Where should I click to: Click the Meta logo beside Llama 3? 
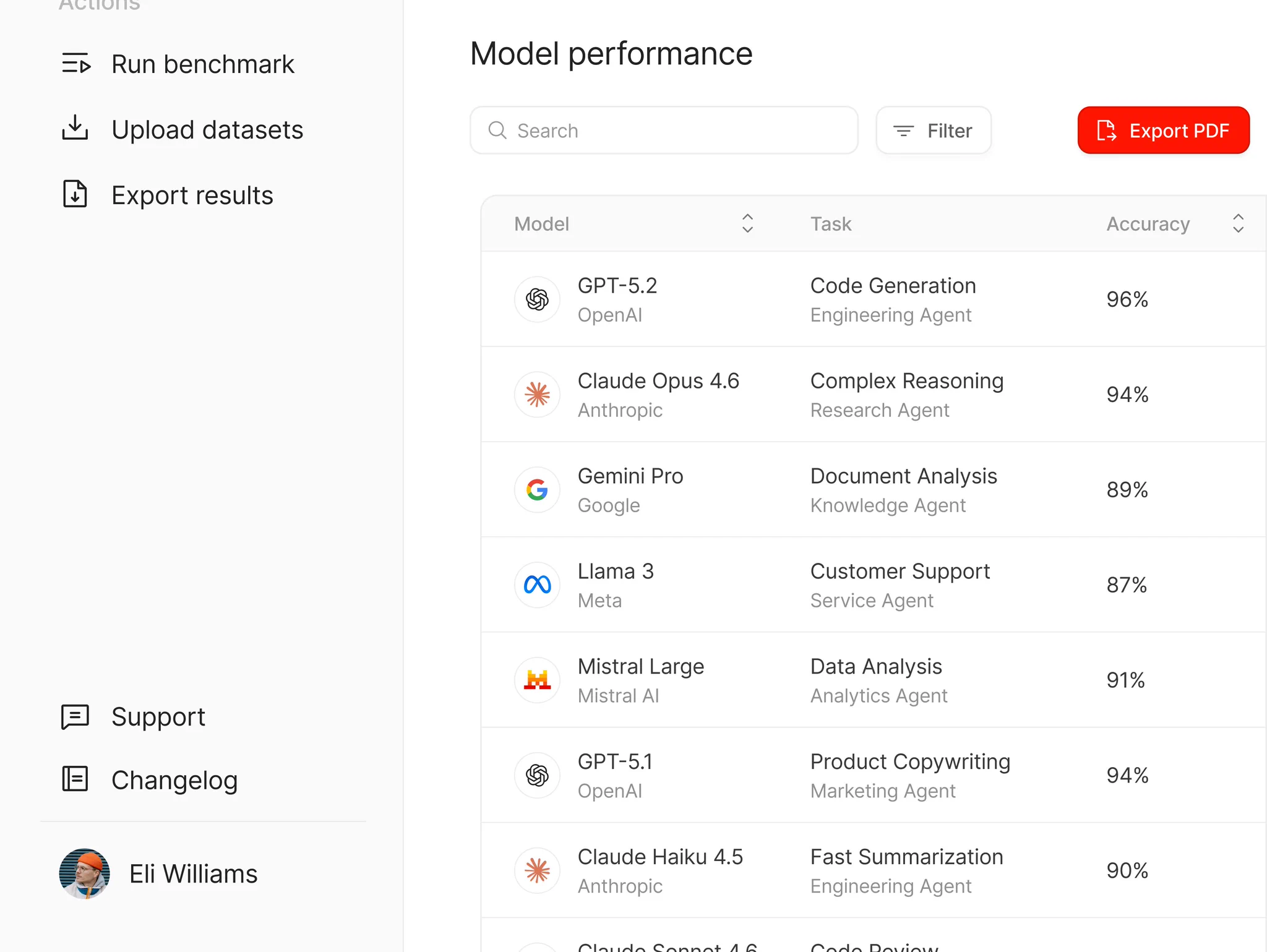[537, 585]
